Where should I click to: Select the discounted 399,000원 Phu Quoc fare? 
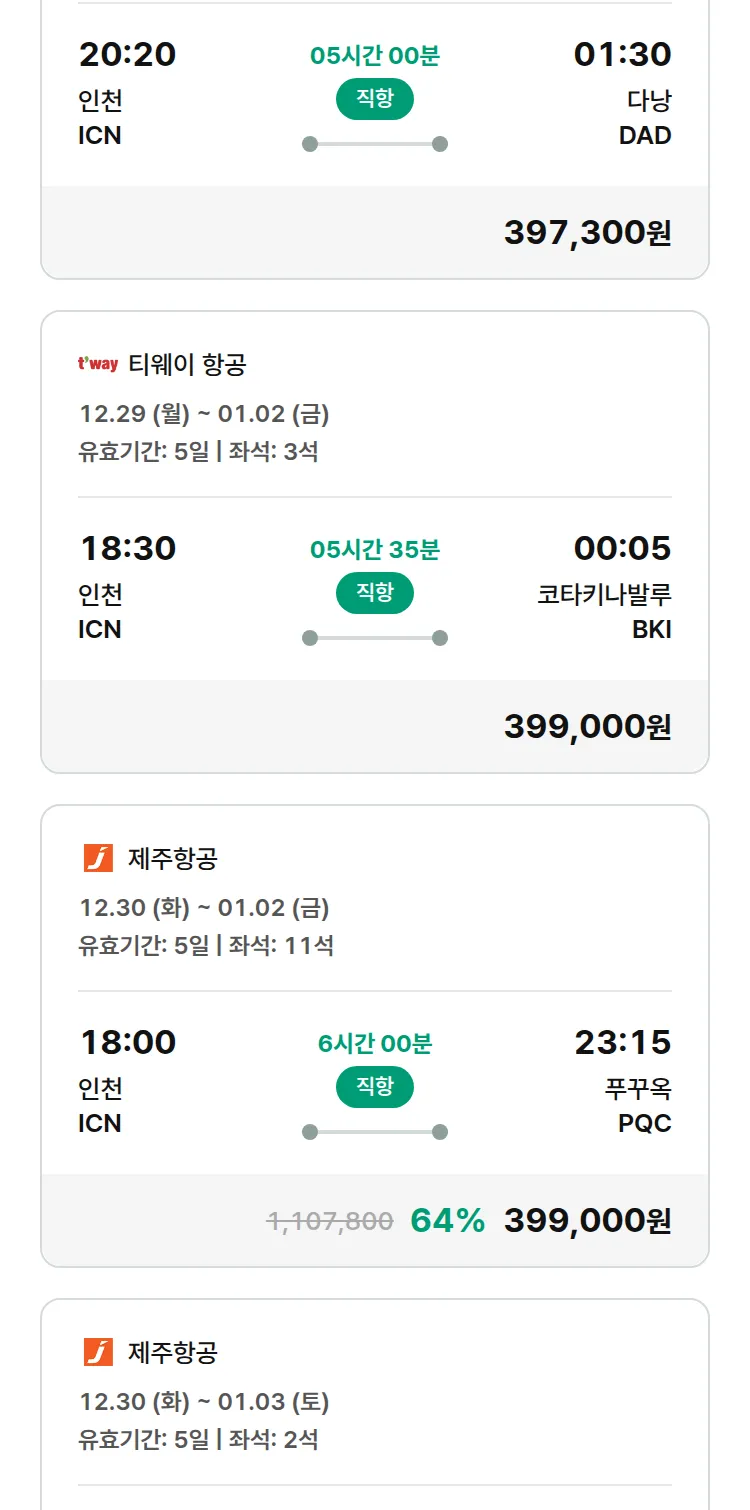tap(587, 1220)
